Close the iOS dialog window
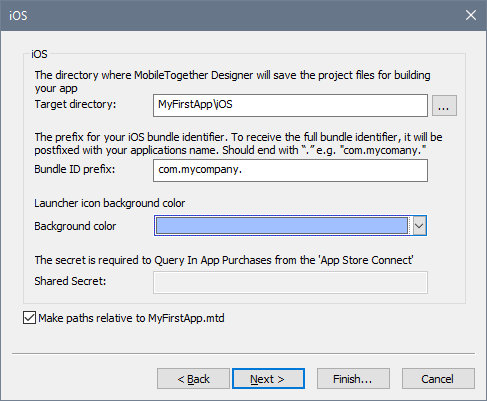 tap(471, 15)
